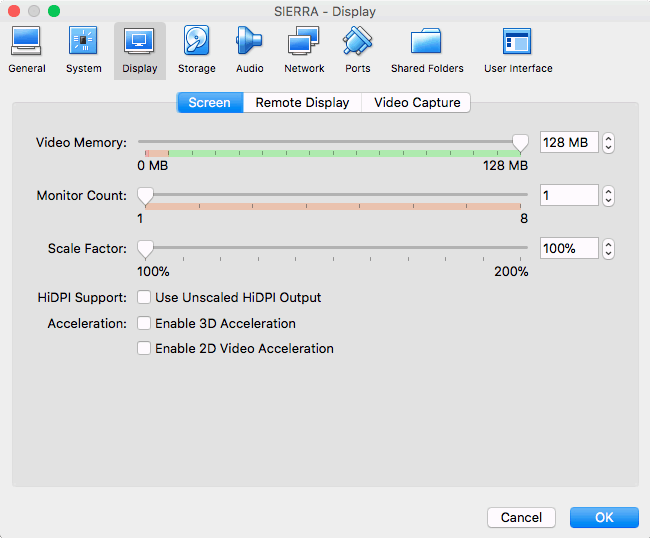Viewport: 650px width, 538px height.
Task: Click the green zoom window button
Action: [54, 11]
